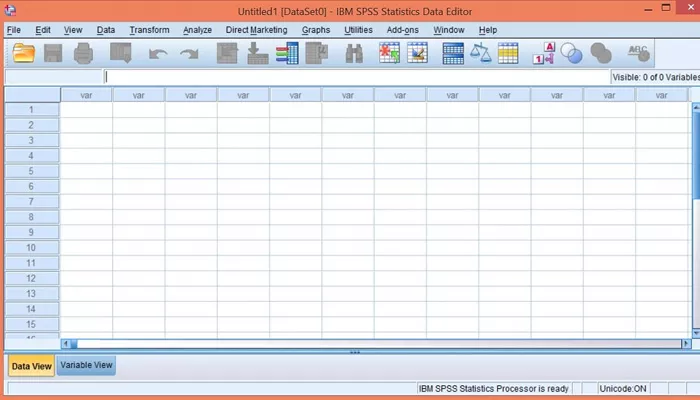The width and height of the screenshot is (700, 400).
Task: Select row header 1
Action: [x=32, y=110]
